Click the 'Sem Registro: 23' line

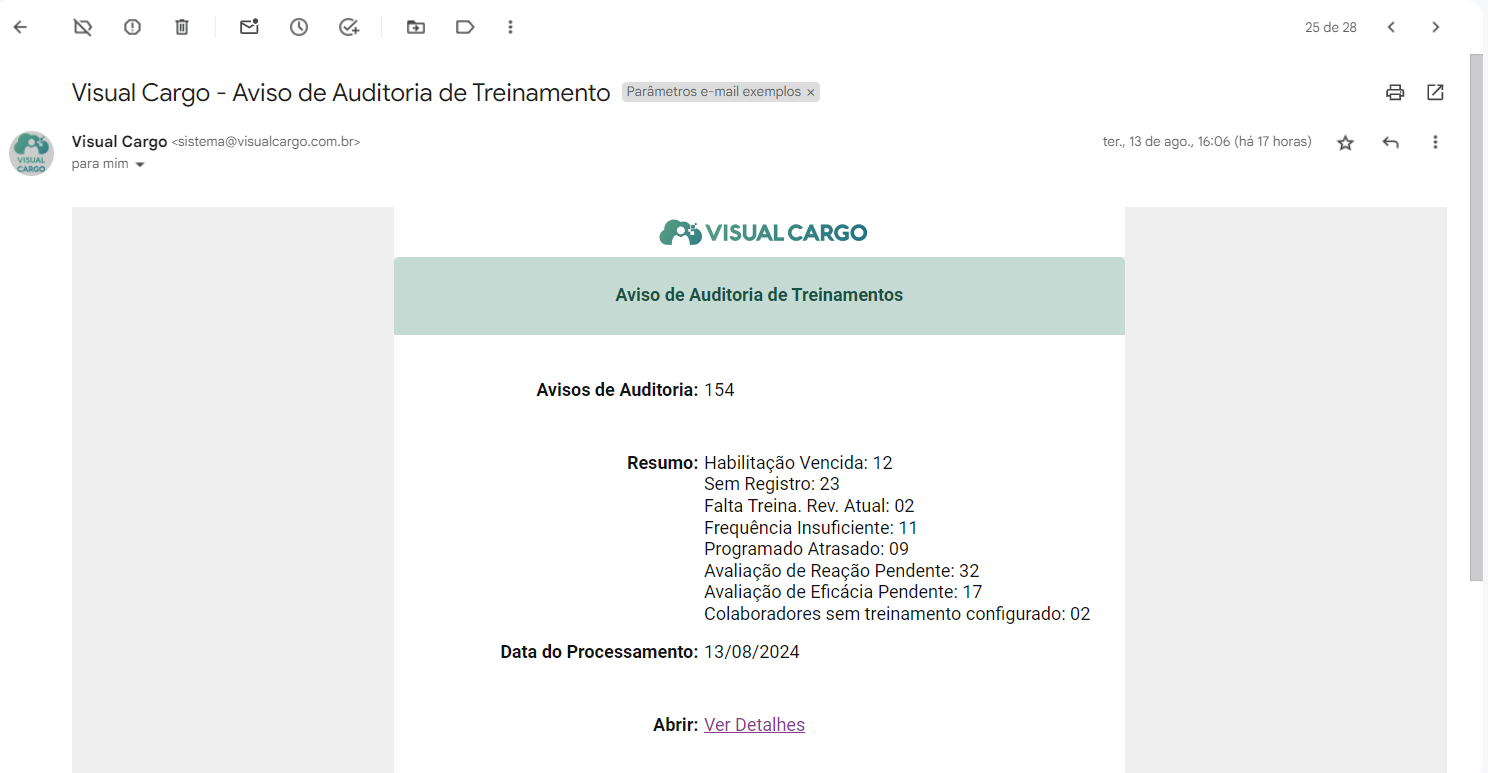point(772,484)
